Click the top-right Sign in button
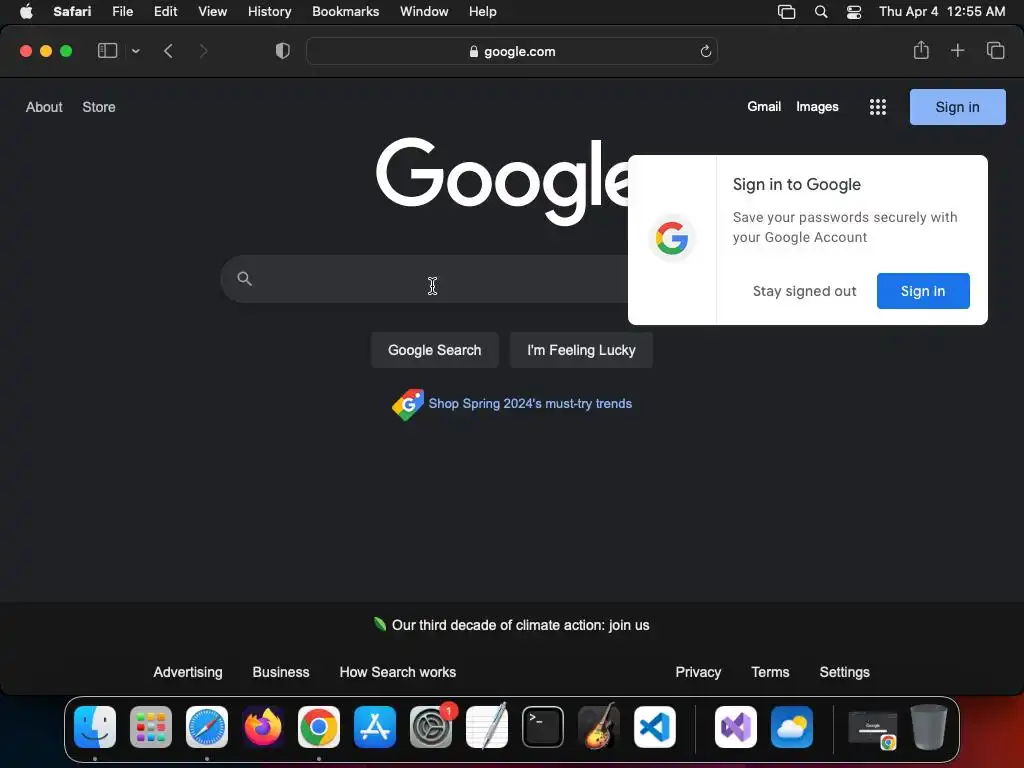The height and width of the screenshot is (768, 1024). click(957, 107)
